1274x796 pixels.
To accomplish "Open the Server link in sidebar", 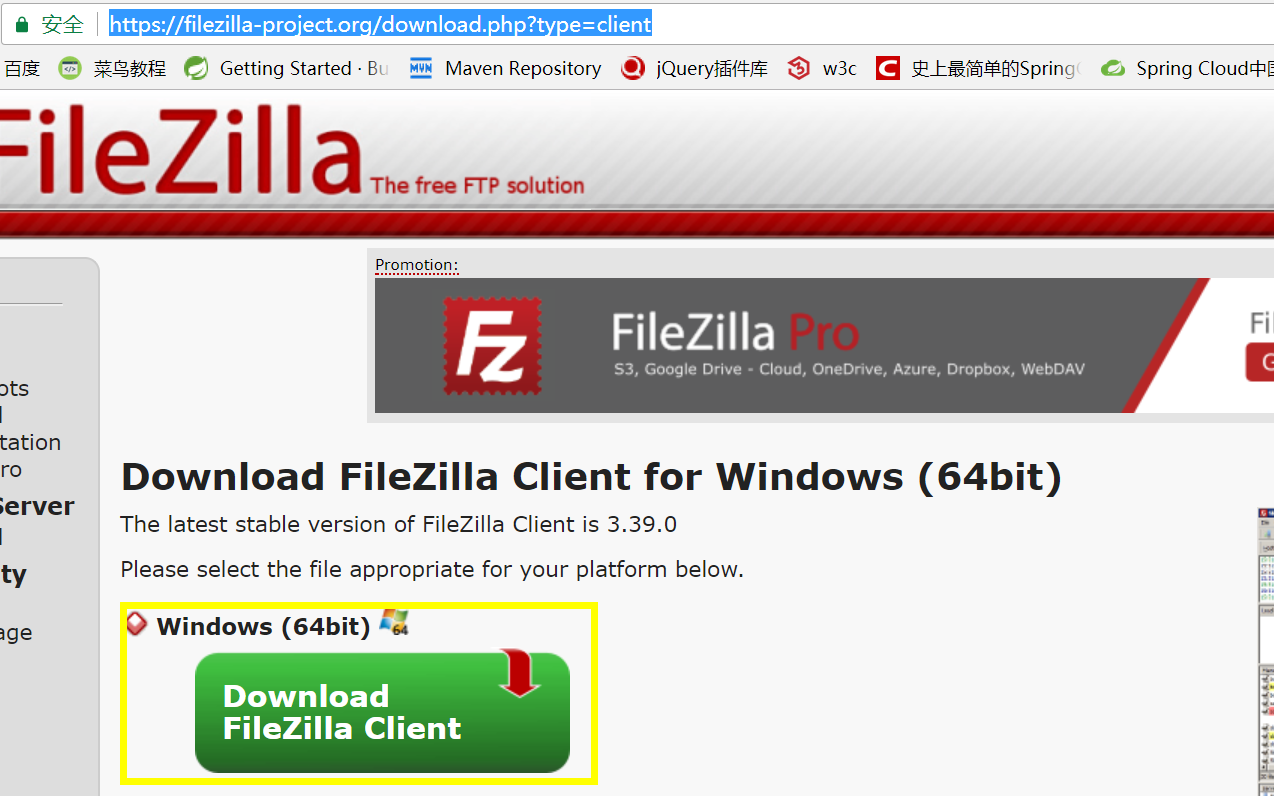I will point(37,506).
